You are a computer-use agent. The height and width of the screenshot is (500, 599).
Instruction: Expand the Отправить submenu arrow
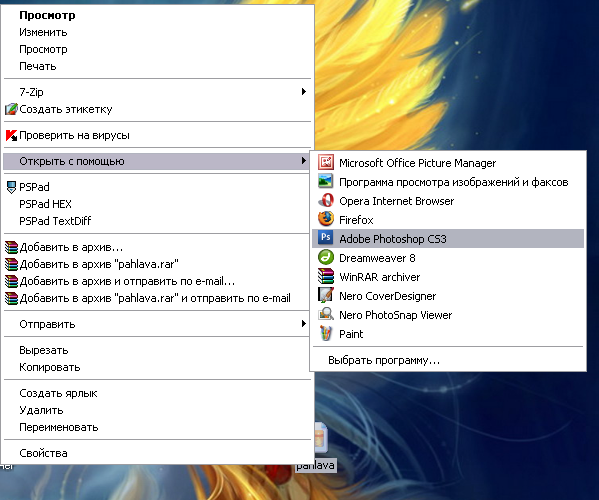pyautogui.click(x=304, y=324)
